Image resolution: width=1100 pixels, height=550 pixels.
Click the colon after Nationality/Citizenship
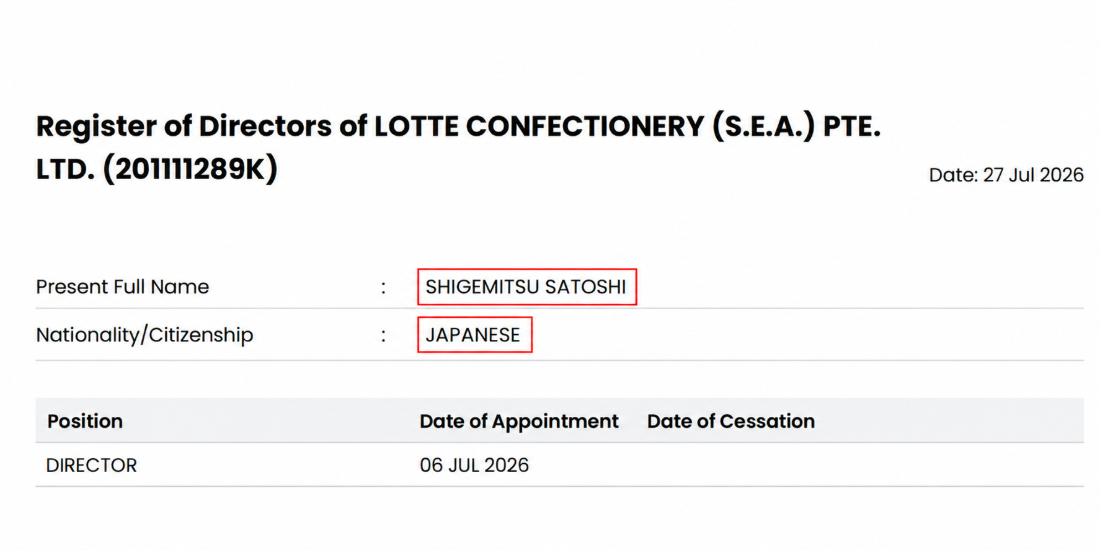[x=384, y=336]
